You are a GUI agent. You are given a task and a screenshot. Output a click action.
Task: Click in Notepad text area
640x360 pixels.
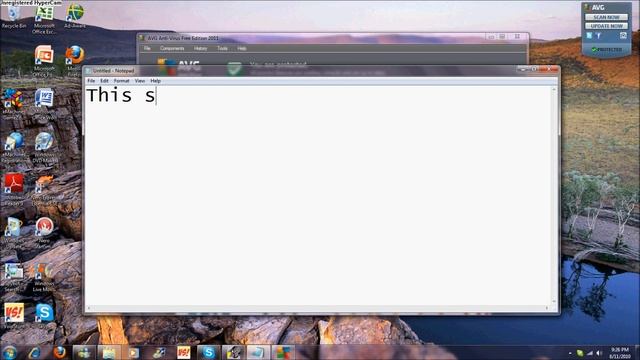(318, 195)
